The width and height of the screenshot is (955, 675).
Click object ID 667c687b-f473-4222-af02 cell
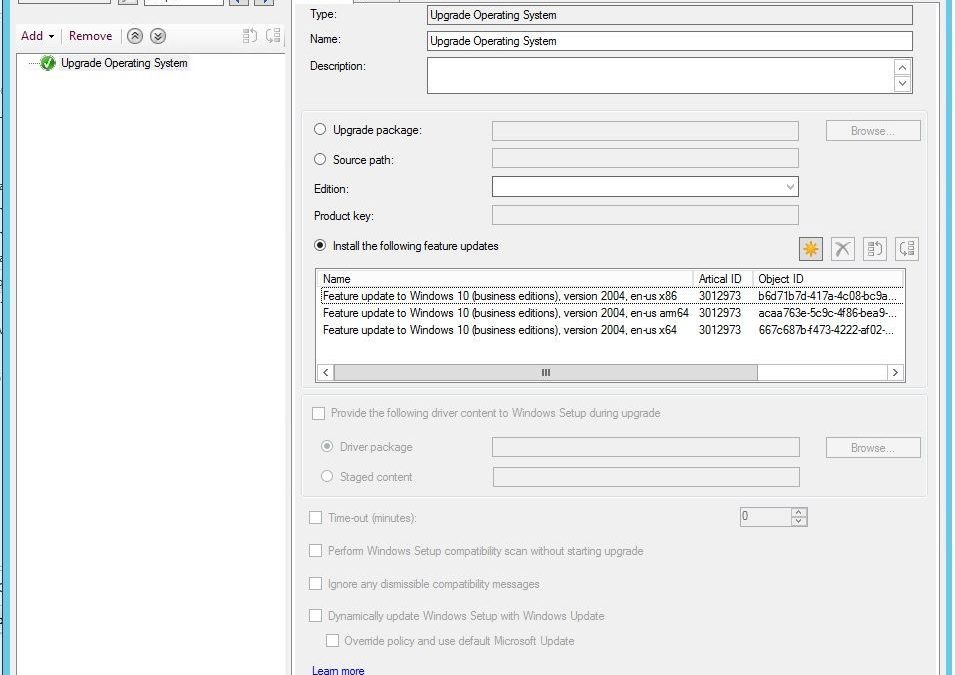tap(827, 330)
